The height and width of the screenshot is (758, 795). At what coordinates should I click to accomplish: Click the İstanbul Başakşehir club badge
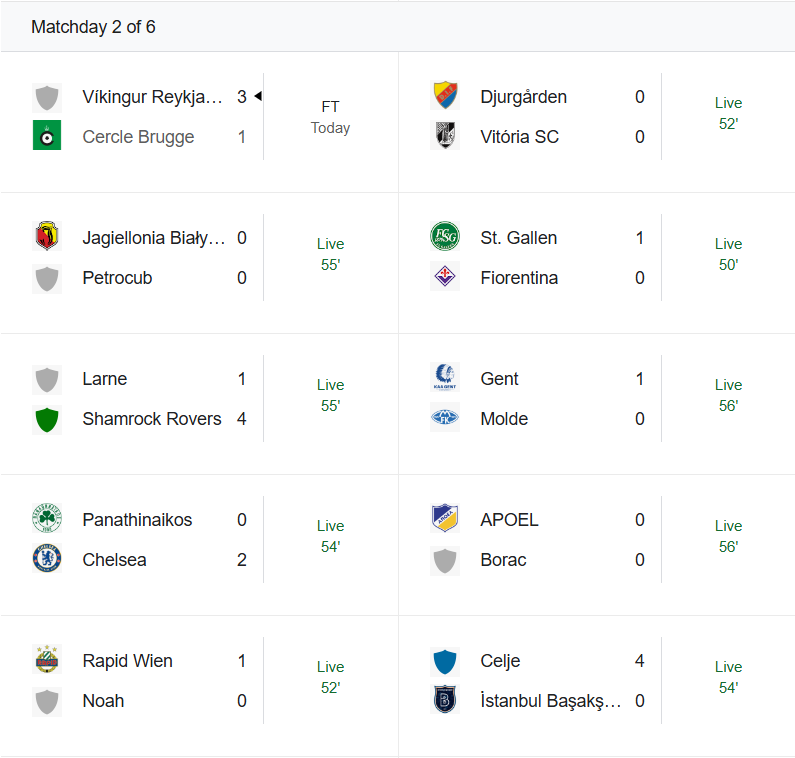(445, 700)
